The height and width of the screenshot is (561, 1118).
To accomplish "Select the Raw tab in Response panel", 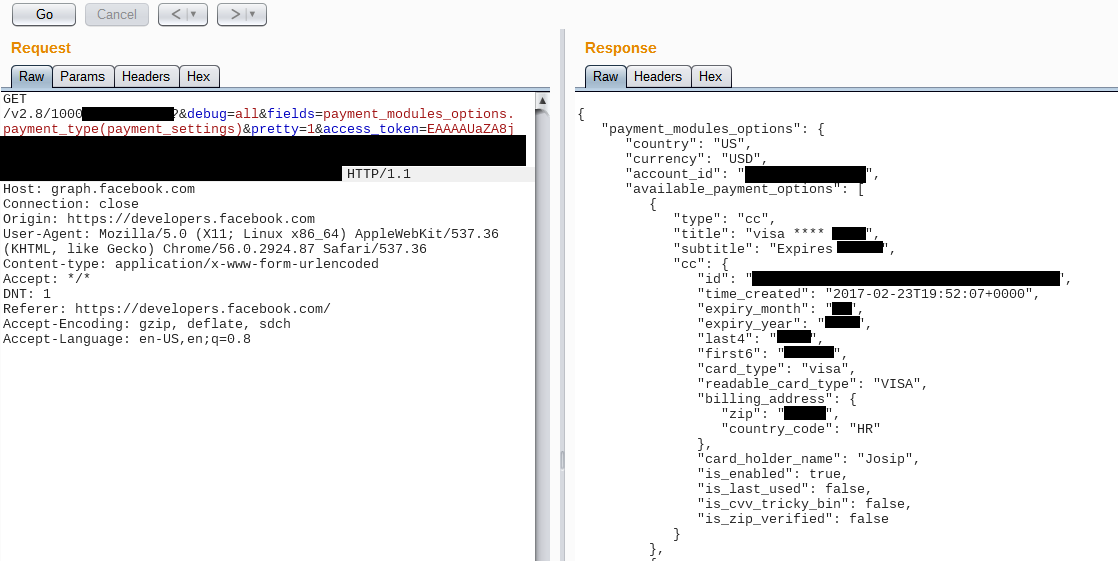I will 605,76.
